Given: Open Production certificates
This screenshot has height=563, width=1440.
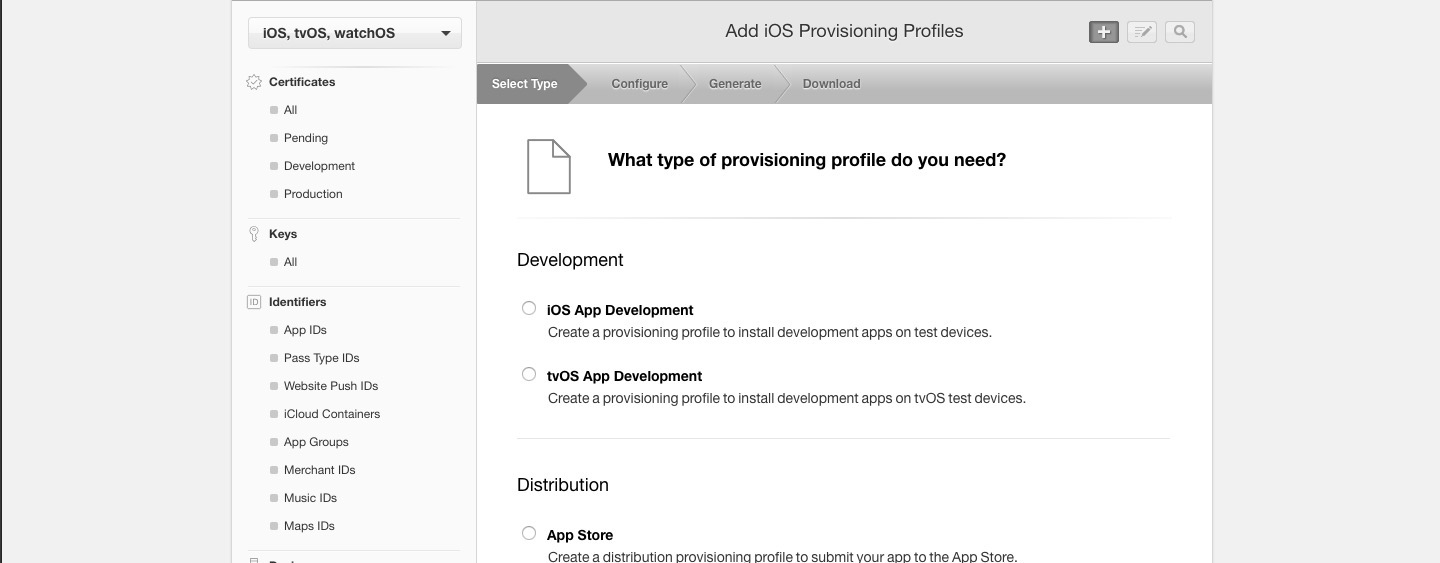Looking at the screenshot, I should [313, 194].
